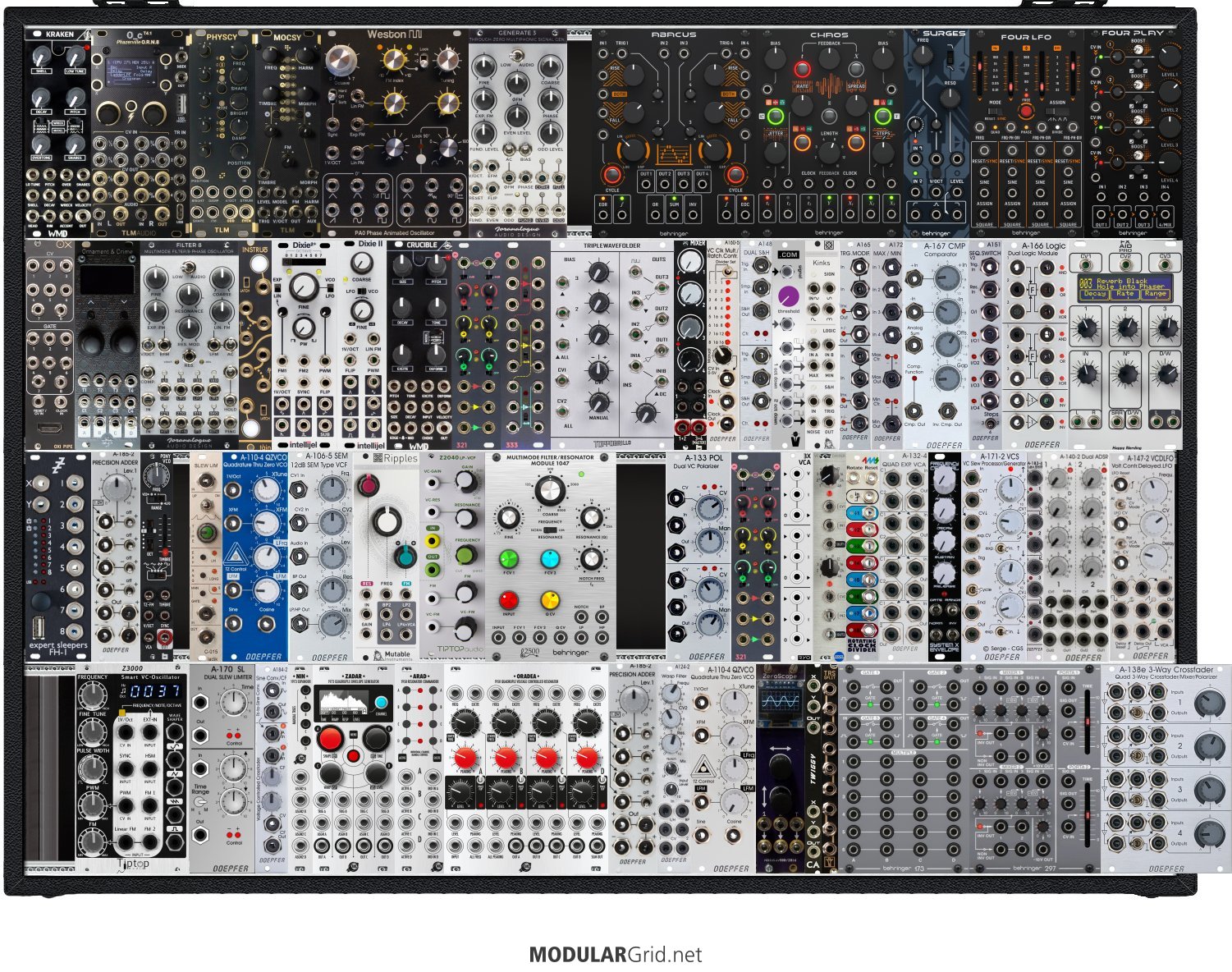Click the Chaos LENGTH knob
Screen dimensions: 1232x972
coord(829,151)
